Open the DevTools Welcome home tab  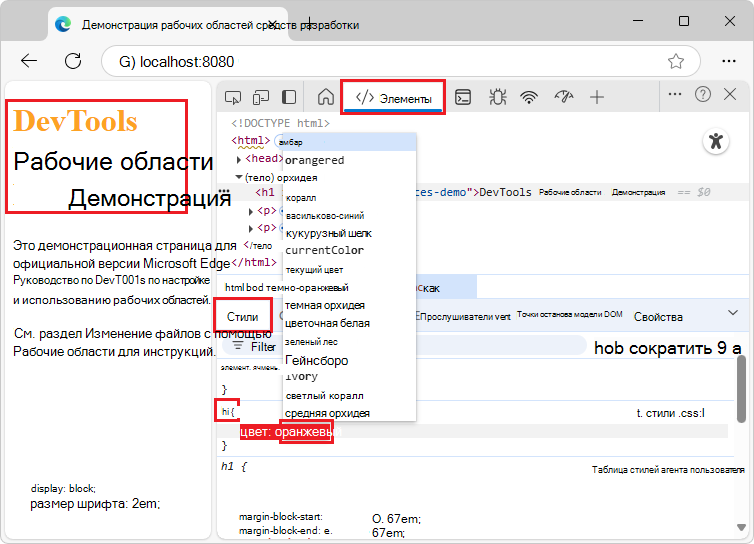tap(326, 97)
